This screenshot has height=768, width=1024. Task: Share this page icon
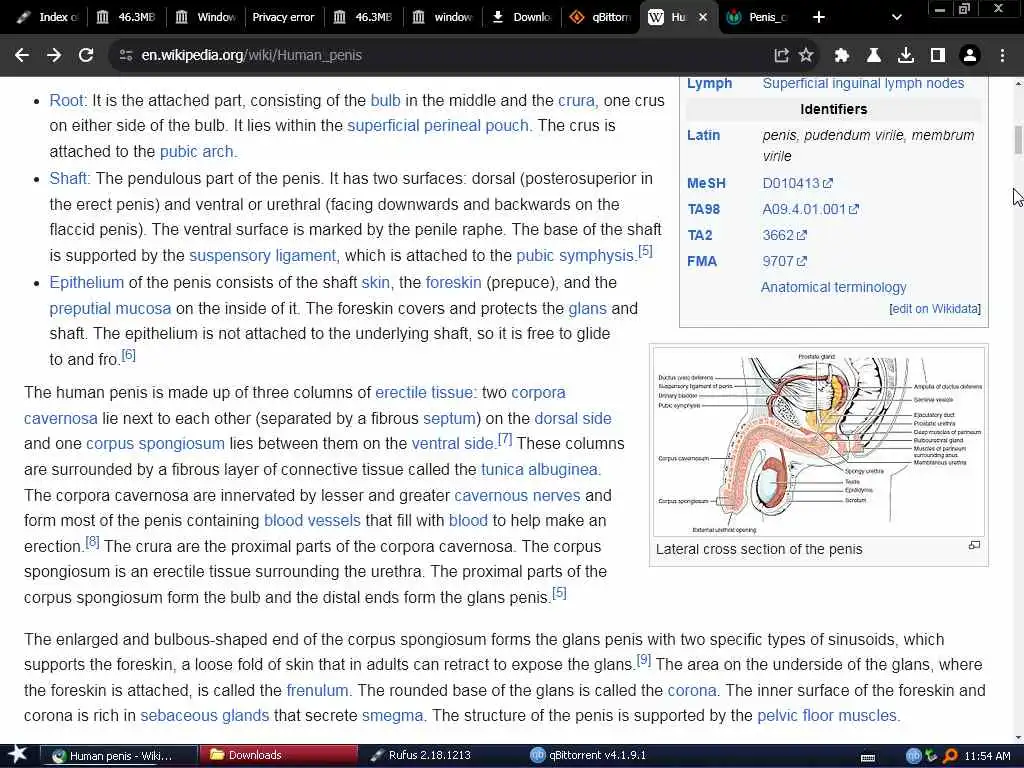781,56
